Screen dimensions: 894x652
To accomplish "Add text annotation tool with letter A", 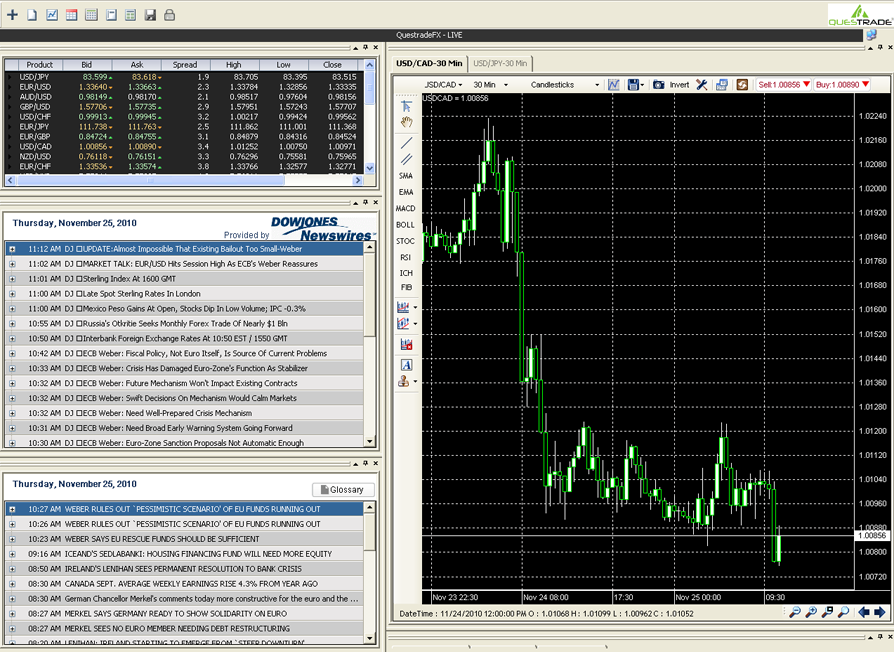I will click(407, 365).
